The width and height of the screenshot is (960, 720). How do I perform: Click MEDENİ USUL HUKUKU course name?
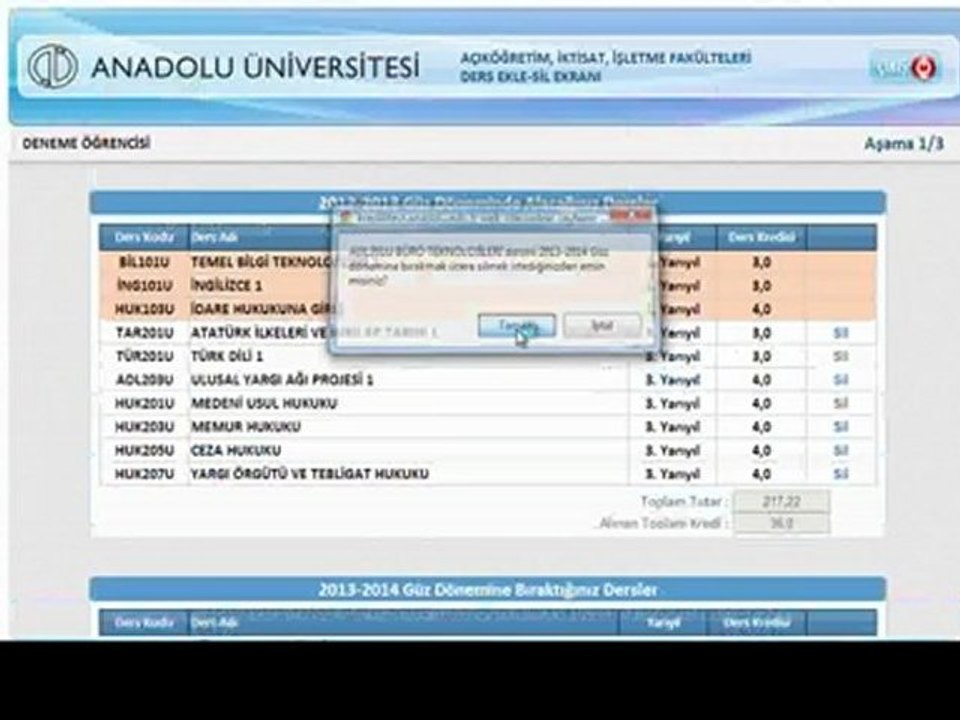click(264, 403)
